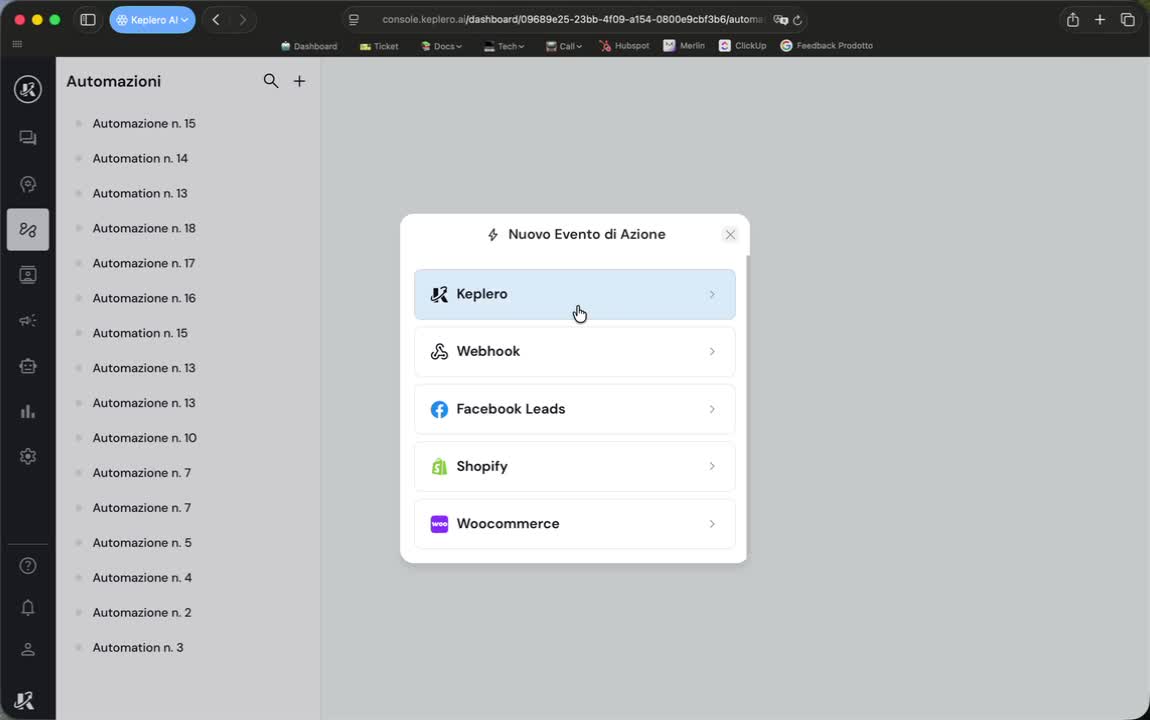Reload the page with refresh icon

point(797,21)
